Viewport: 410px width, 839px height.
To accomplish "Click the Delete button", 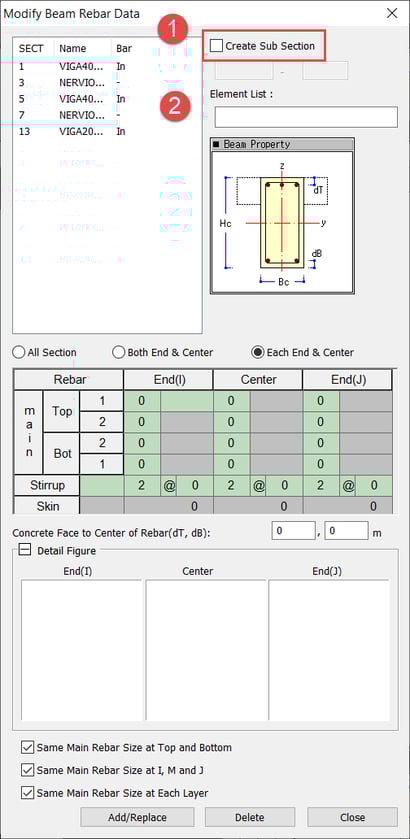I will [x=249, y=818].
